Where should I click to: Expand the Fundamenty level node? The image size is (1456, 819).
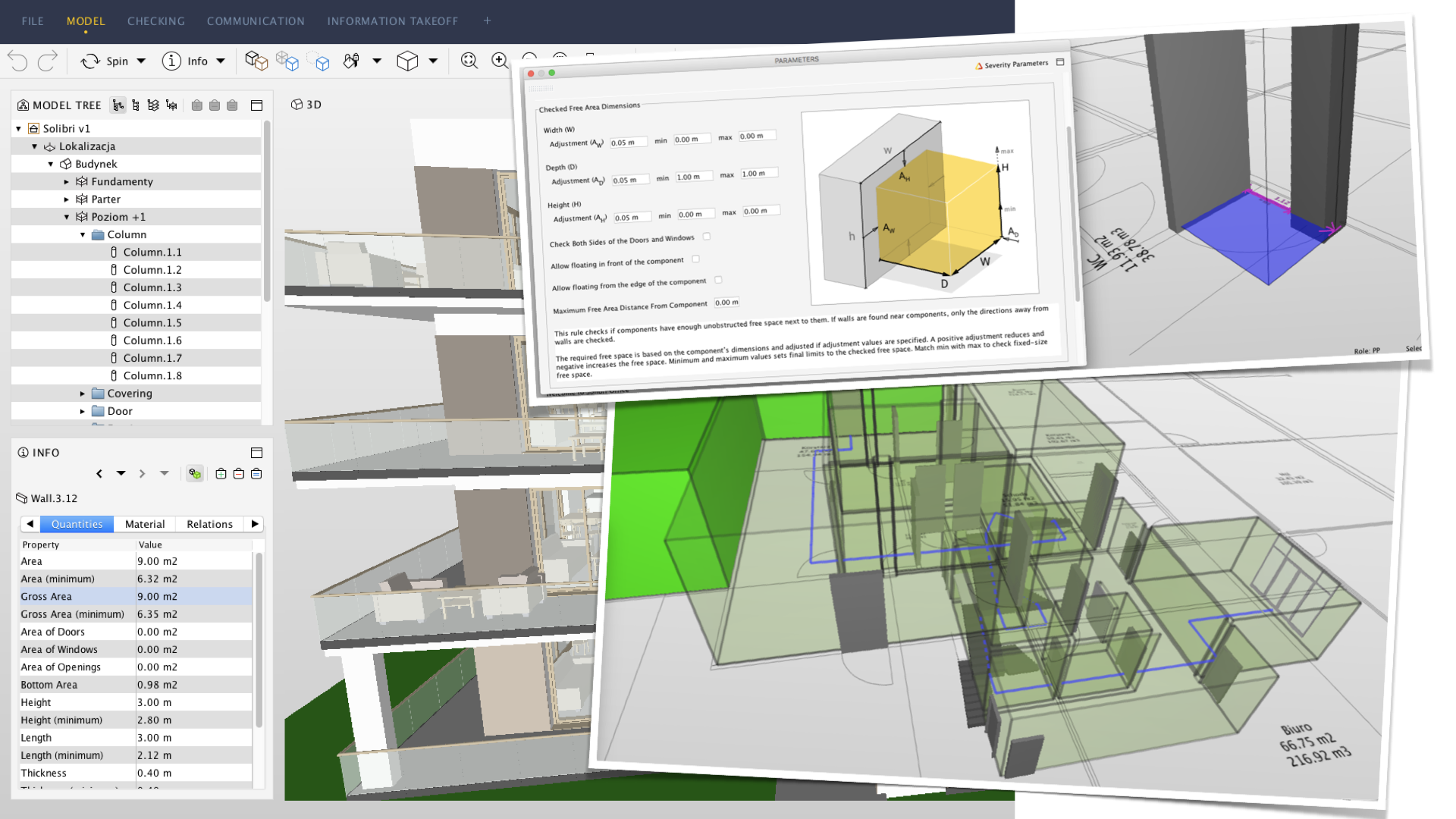[x=67, y=182]
